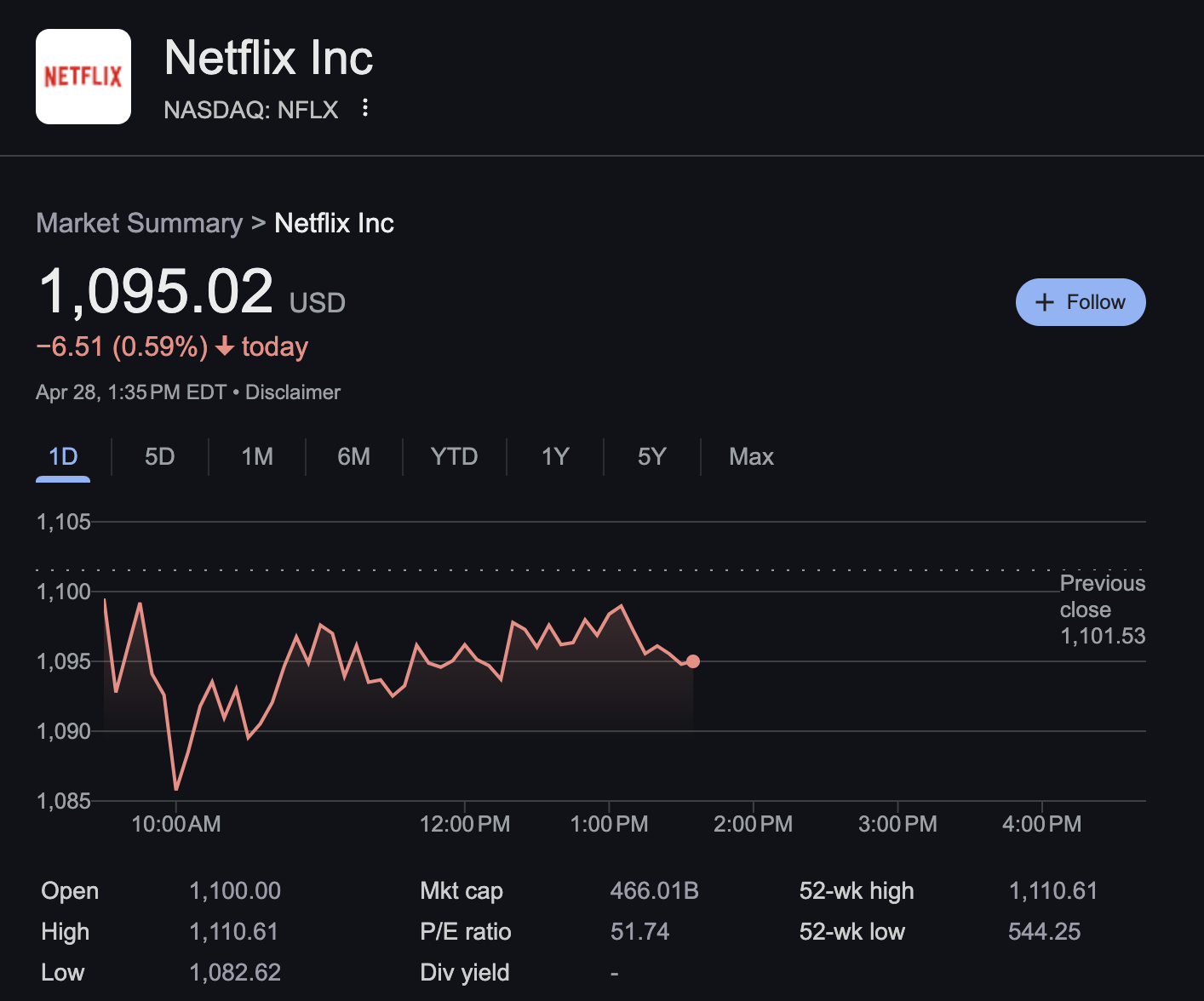
Task: Click the Low value 1,082.62
Action: 235,973
